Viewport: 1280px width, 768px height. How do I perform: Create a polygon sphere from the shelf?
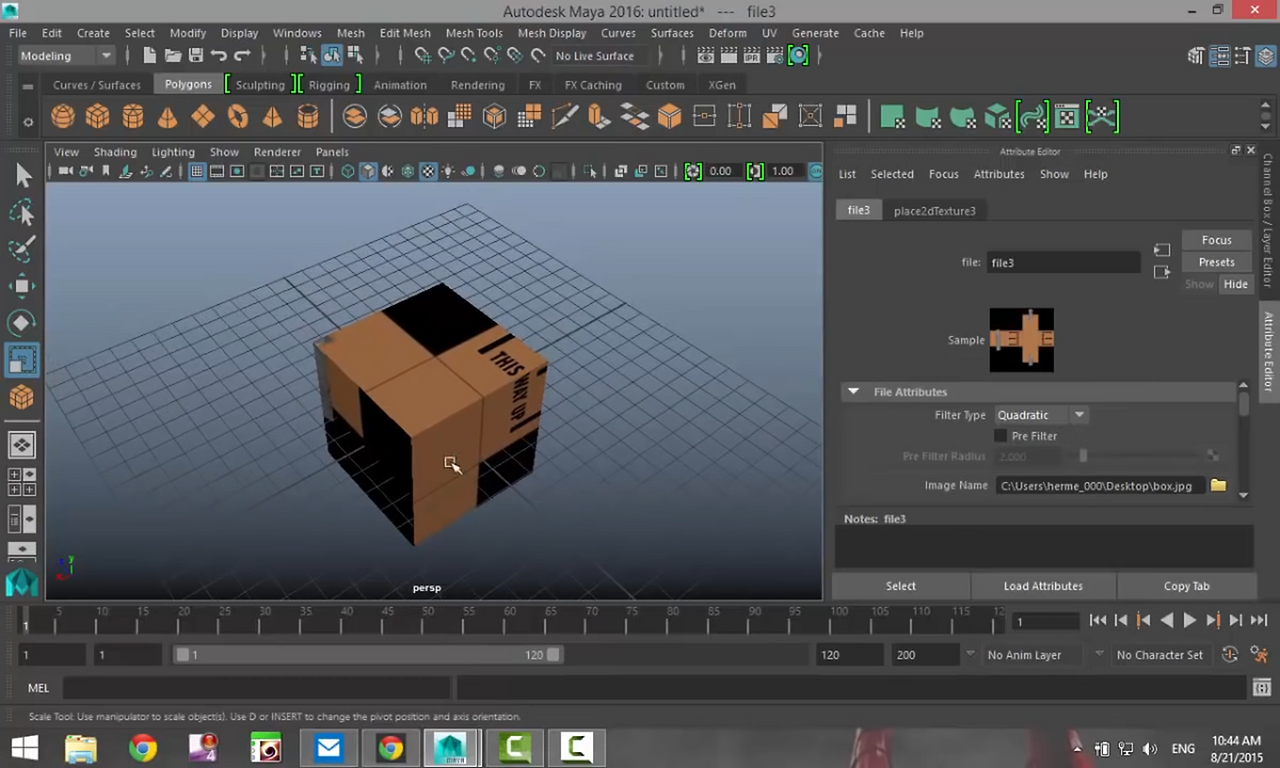62,117
